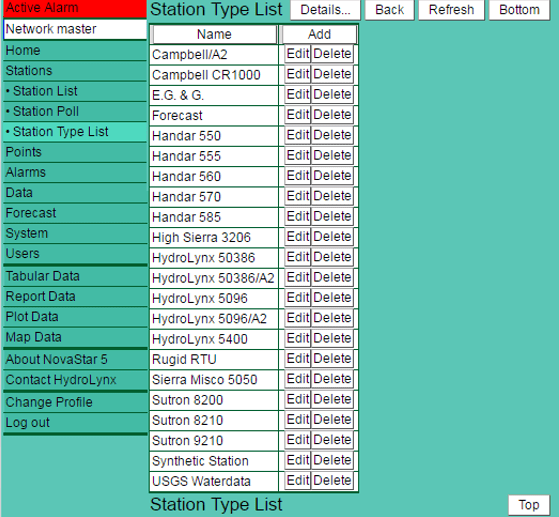Edit the HydroLynx 5400 row
The height and width of the screenshot is (517, 559).
(298, 339)
